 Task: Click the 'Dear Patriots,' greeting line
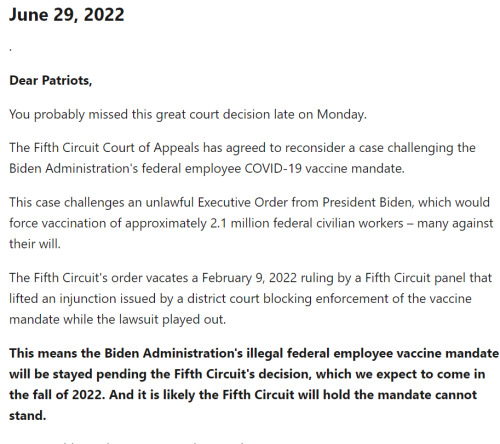pos(51,80)
